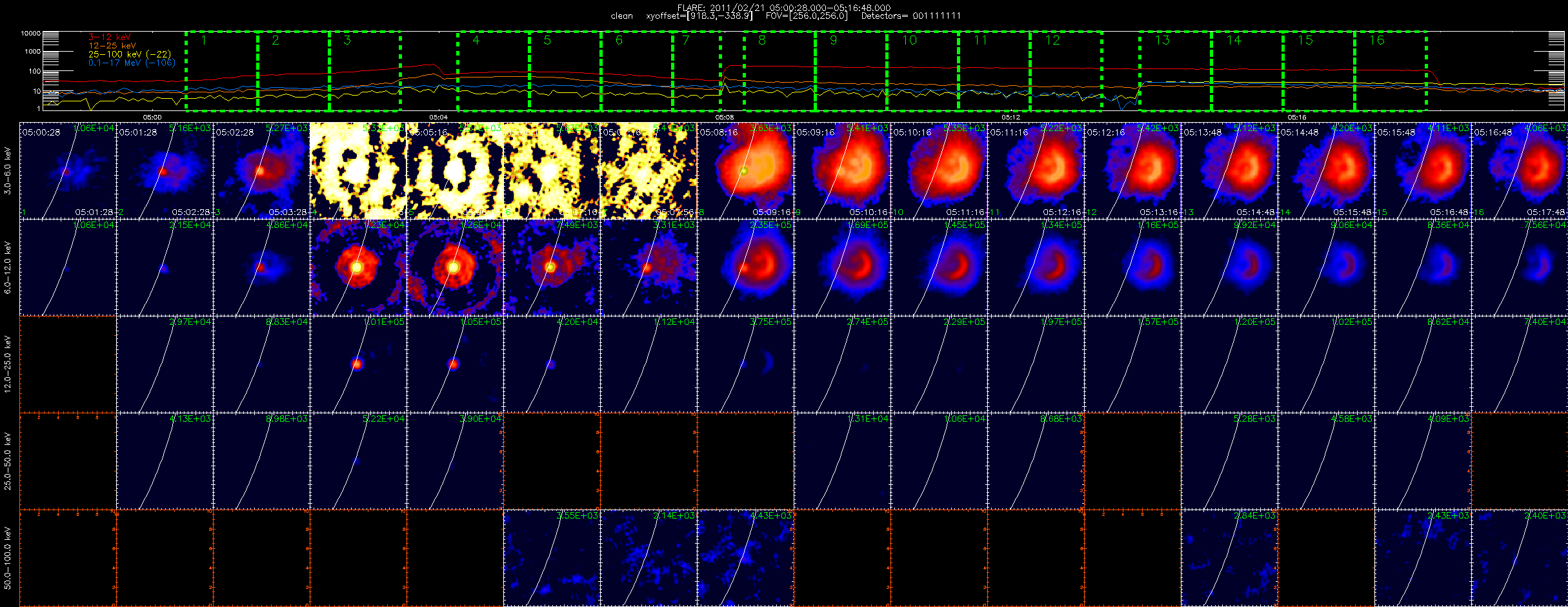Open the 3-6 keV image starting 05:09:16
This screenshot has width=1568, height=607.
[x=842, y=170]
